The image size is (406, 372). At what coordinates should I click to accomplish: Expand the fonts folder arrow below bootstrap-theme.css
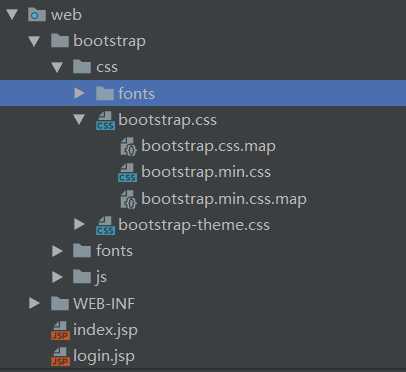(57, 251)
